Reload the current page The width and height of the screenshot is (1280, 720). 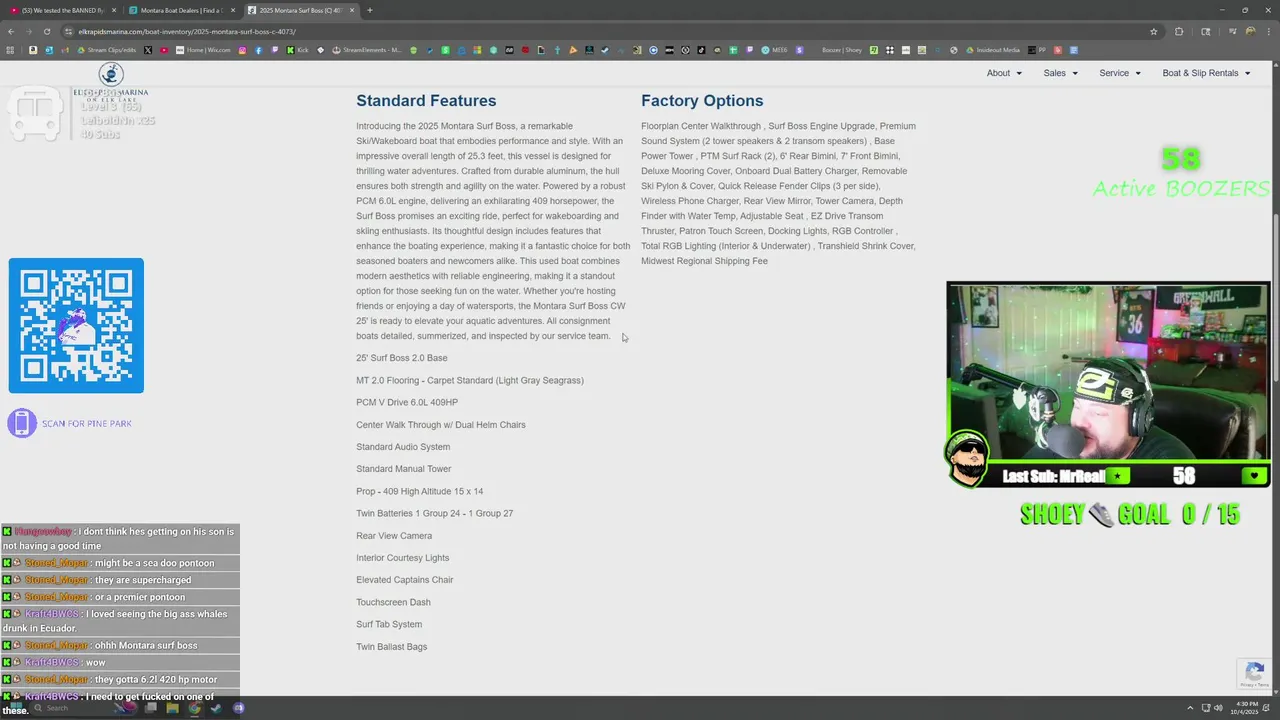point(46,31)
